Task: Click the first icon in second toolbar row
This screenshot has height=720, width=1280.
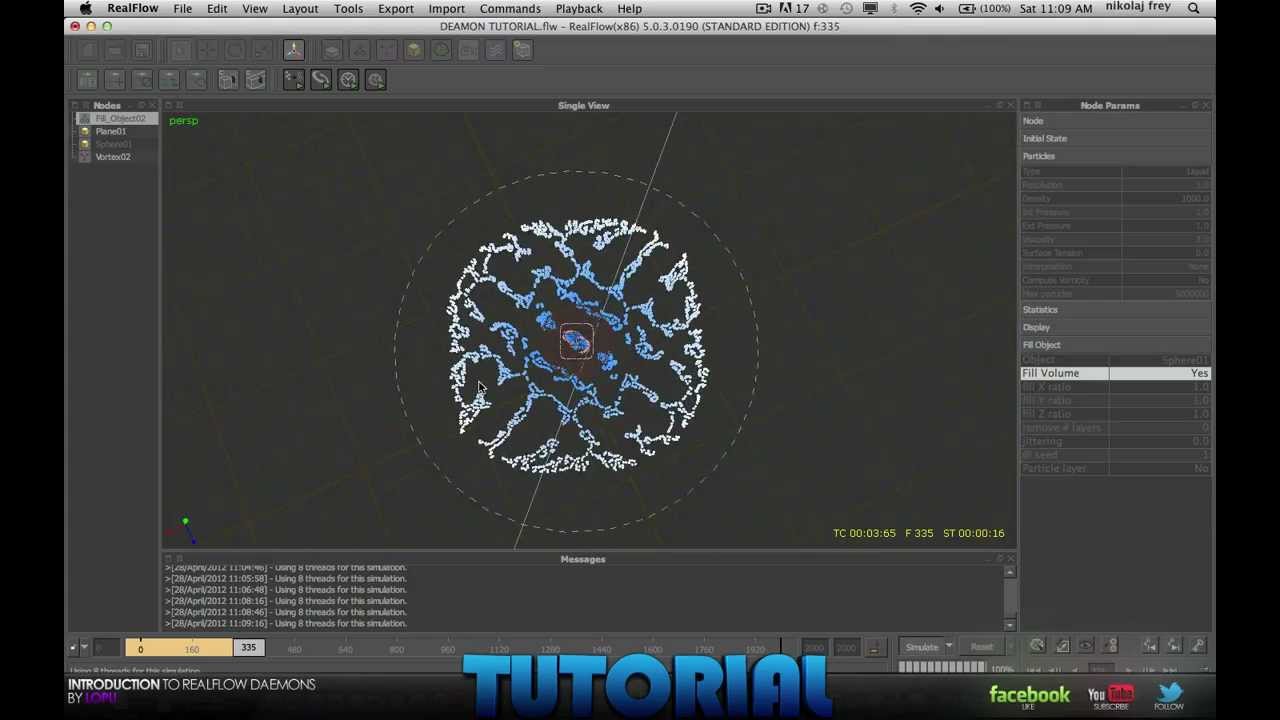Action: coord(88,80)
